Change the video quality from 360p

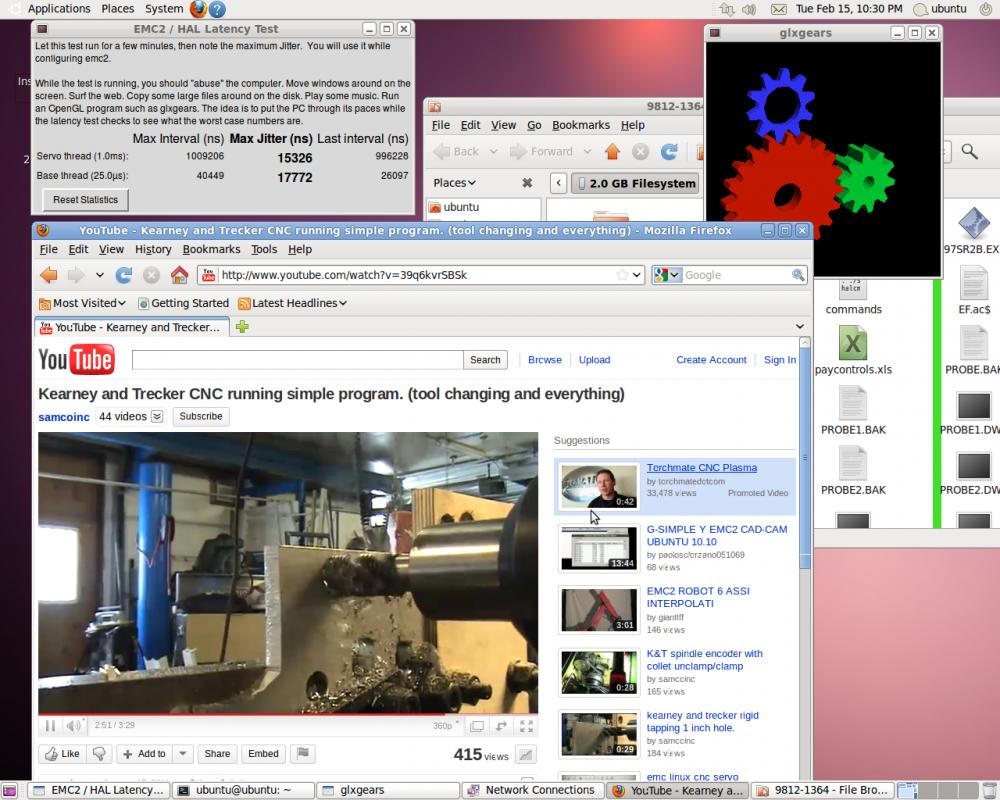[x=443, y=725]
